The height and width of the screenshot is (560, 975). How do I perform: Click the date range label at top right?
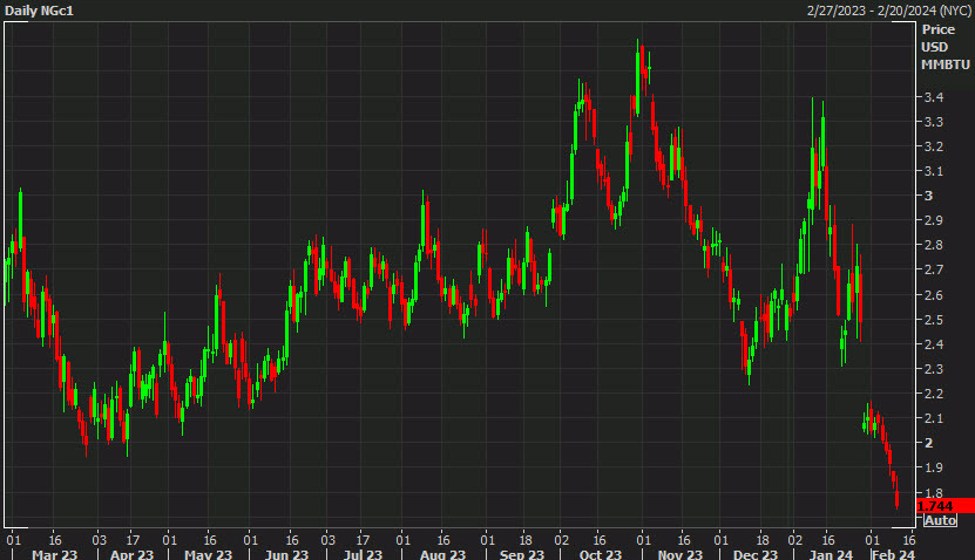(x=888, y=10)
